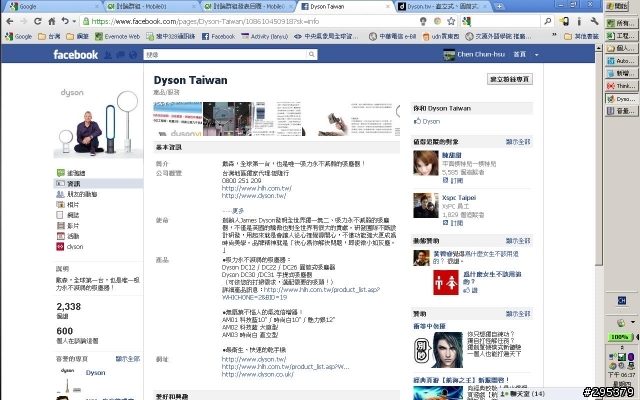Open Facebook notifications globe icon
This screenshot has width=640, height=400.
133,55
